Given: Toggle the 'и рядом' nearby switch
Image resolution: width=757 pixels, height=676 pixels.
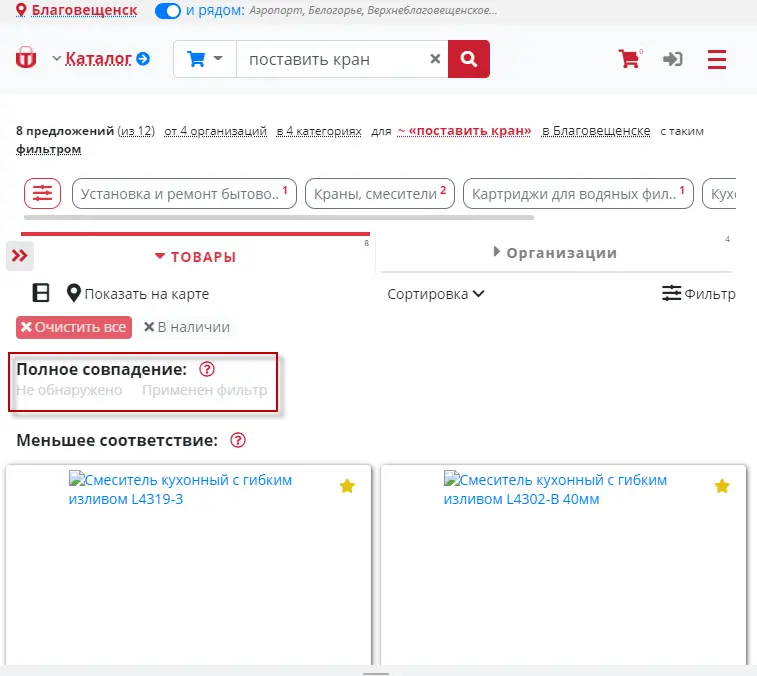Looking at the screenshot, I should pyautogui.click(x=168, y=11).
